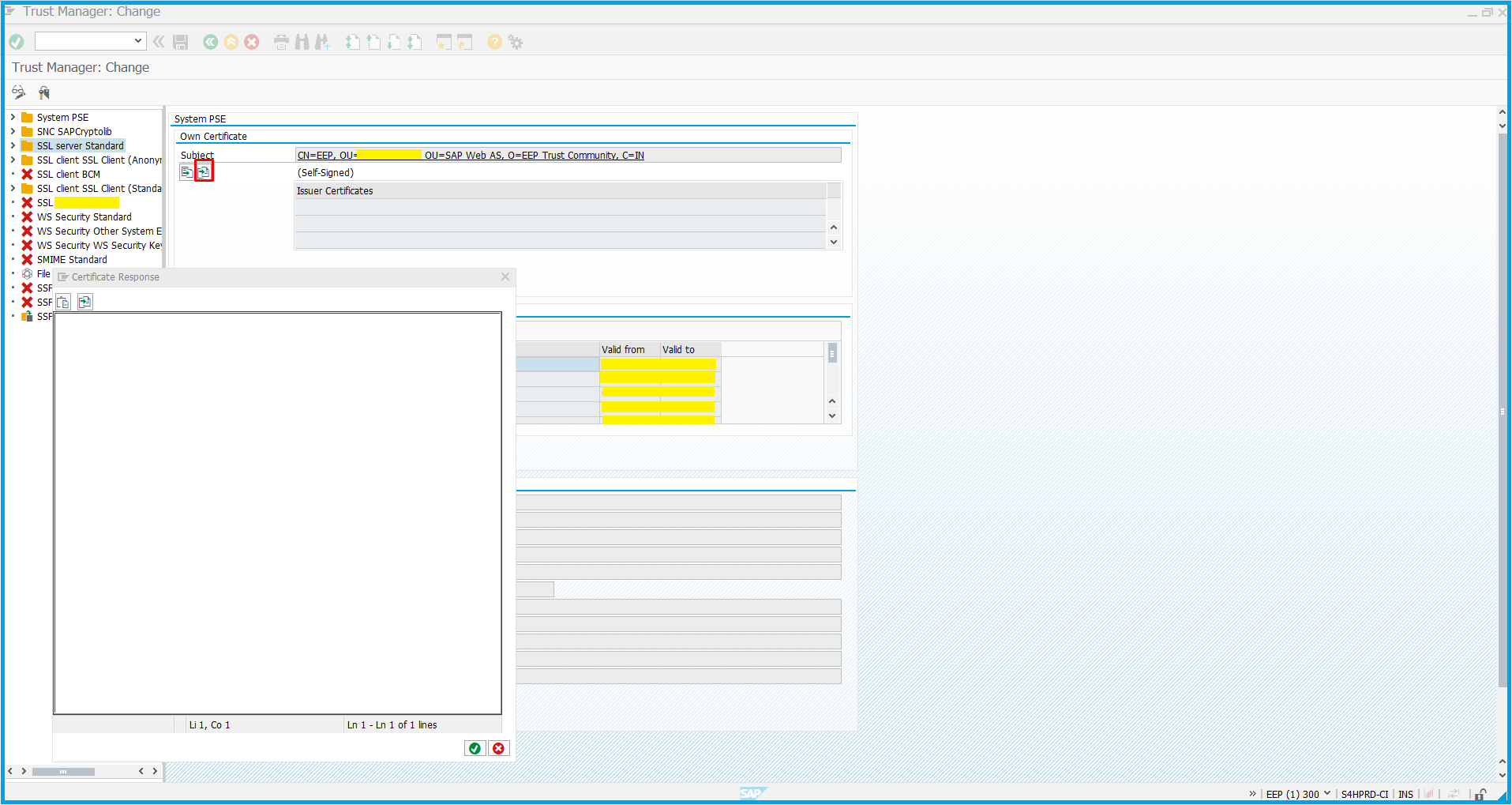Image resolution: width=1512 pixels, height=805 pixels.
Task: Click the Create Certificate Request icon under Subject
Action: point(187,171)
